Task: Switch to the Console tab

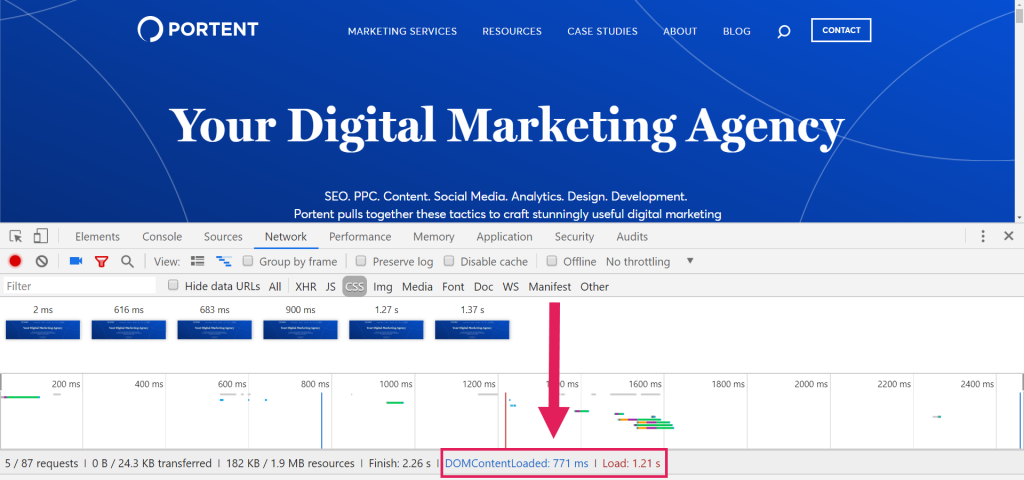Action: coord(162,236)
